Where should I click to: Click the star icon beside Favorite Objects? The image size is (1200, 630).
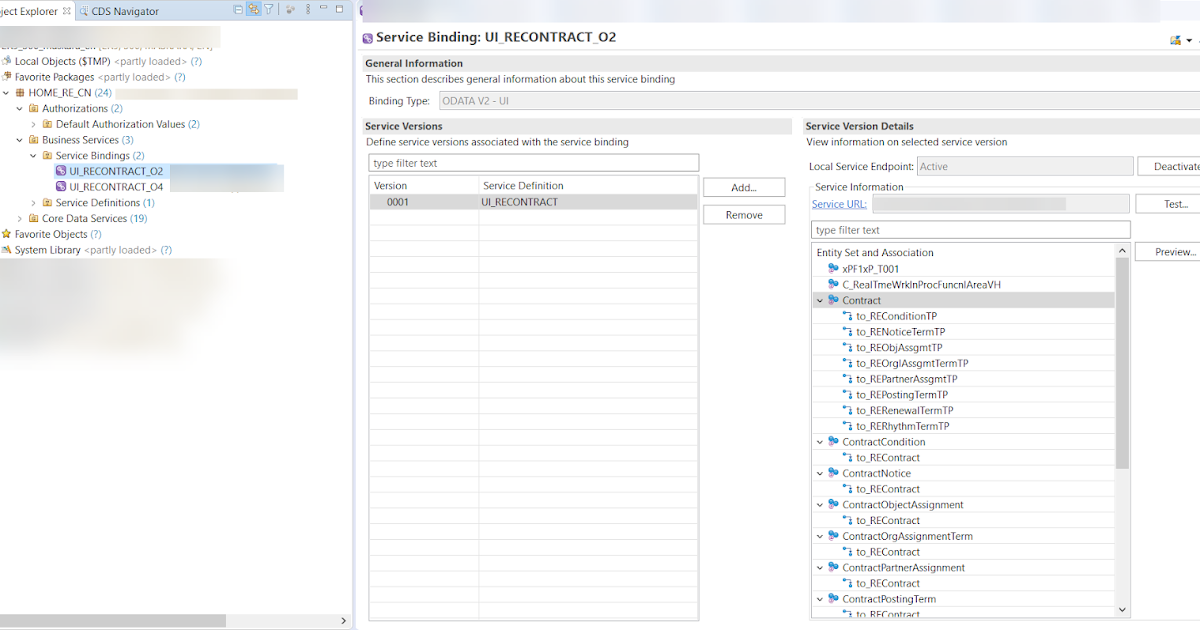pos(7,234)
